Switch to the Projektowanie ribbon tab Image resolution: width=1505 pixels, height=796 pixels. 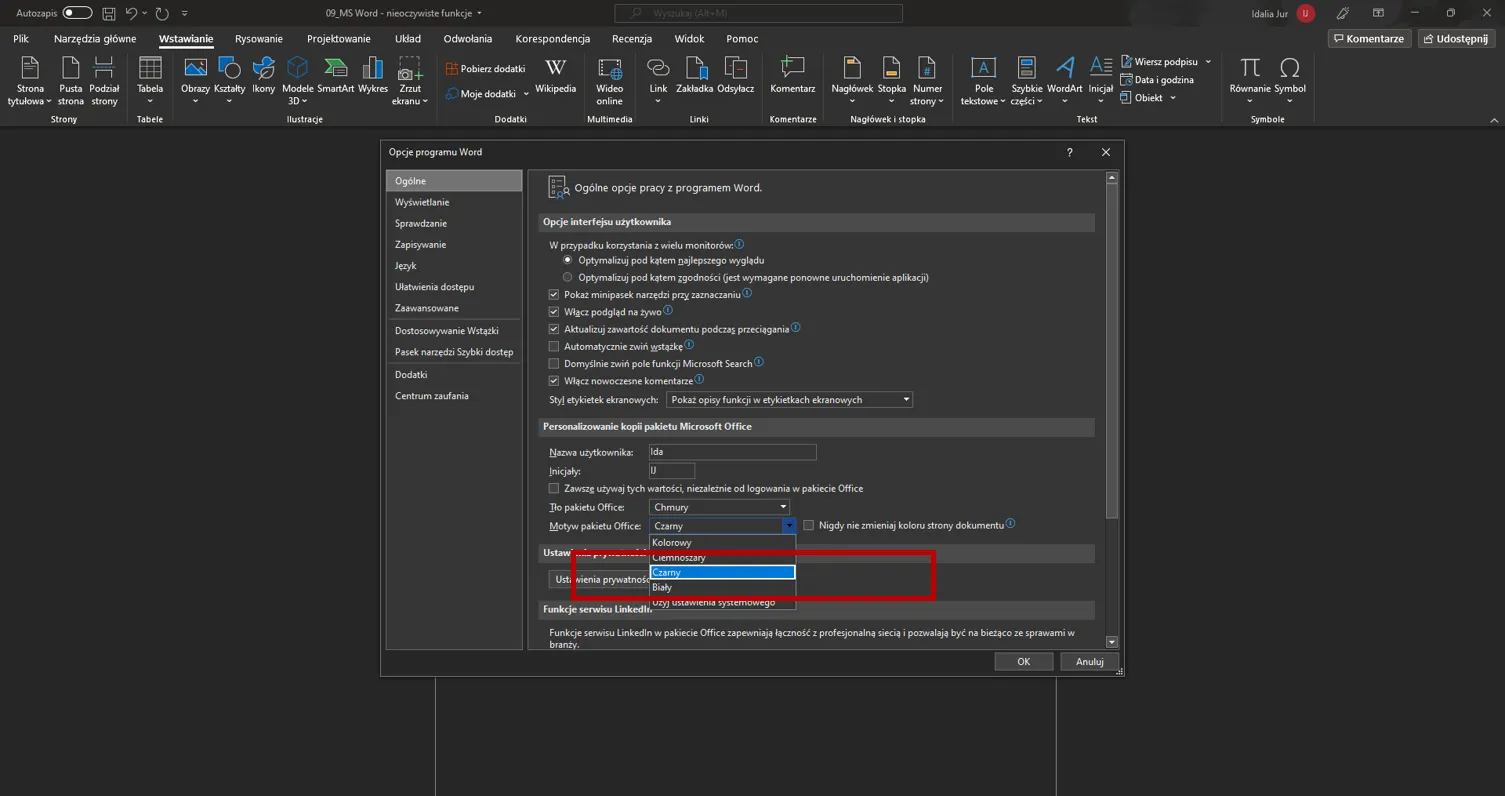tap(338, 39)
